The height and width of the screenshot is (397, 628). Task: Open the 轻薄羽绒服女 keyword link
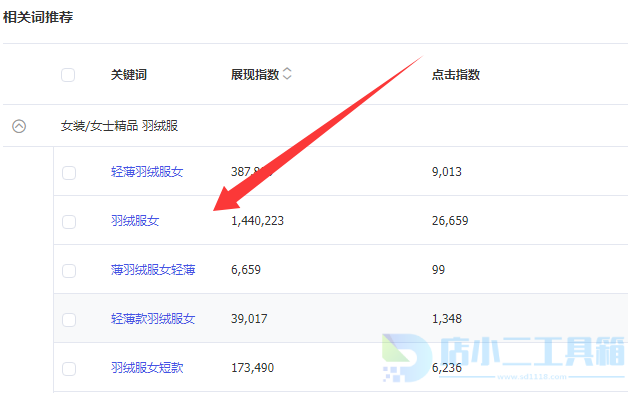point(147,172)
